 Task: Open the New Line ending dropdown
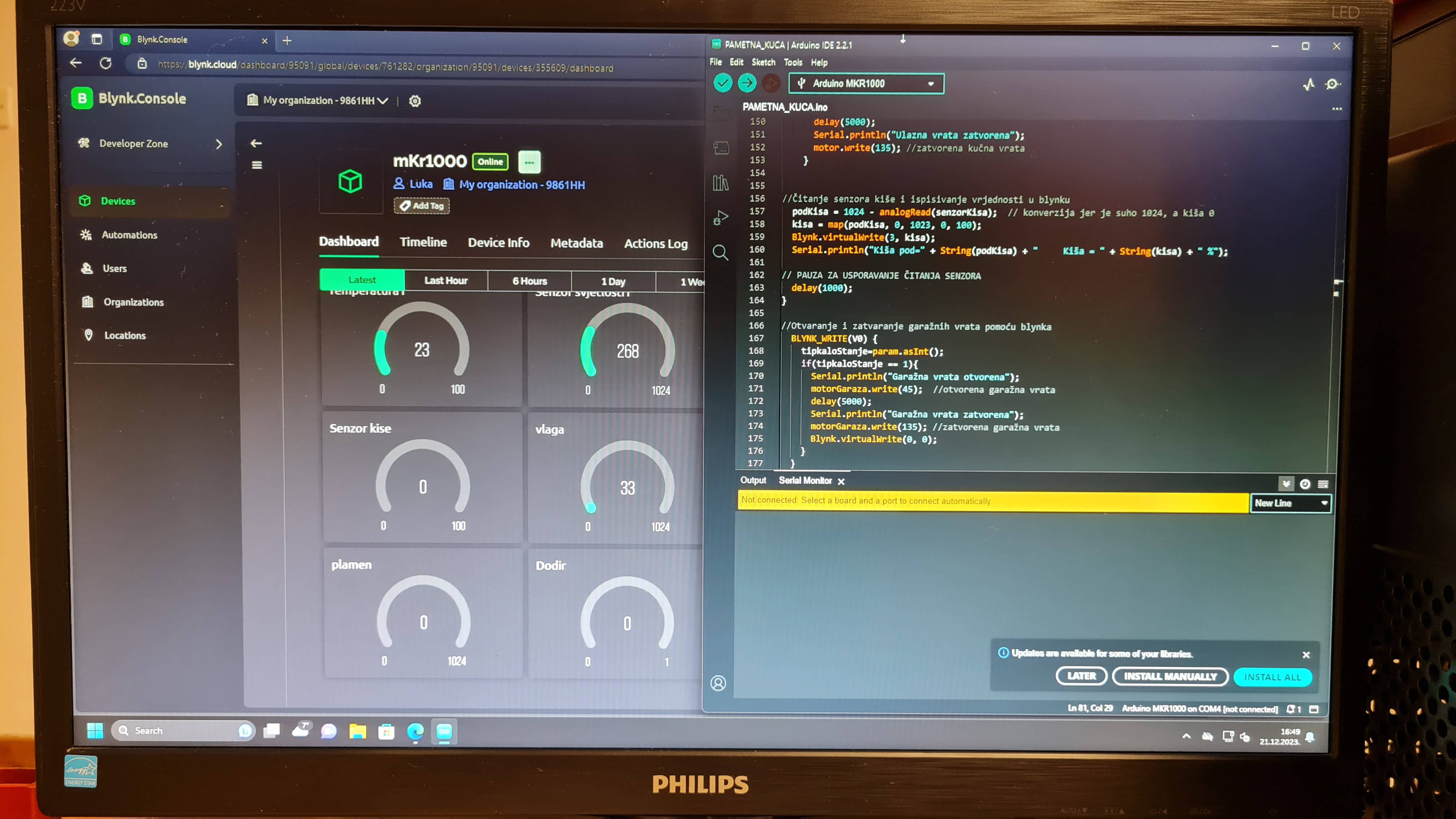[x=1290, y=503]
